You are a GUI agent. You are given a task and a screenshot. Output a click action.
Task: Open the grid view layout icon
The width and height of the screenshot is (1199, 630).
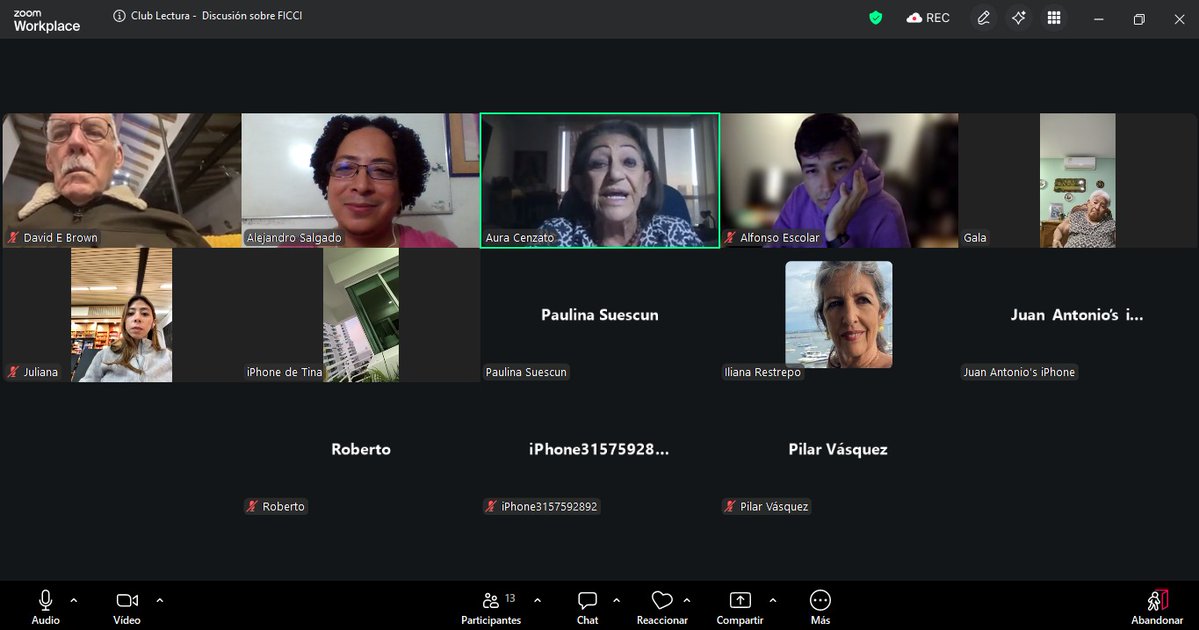1054,18
